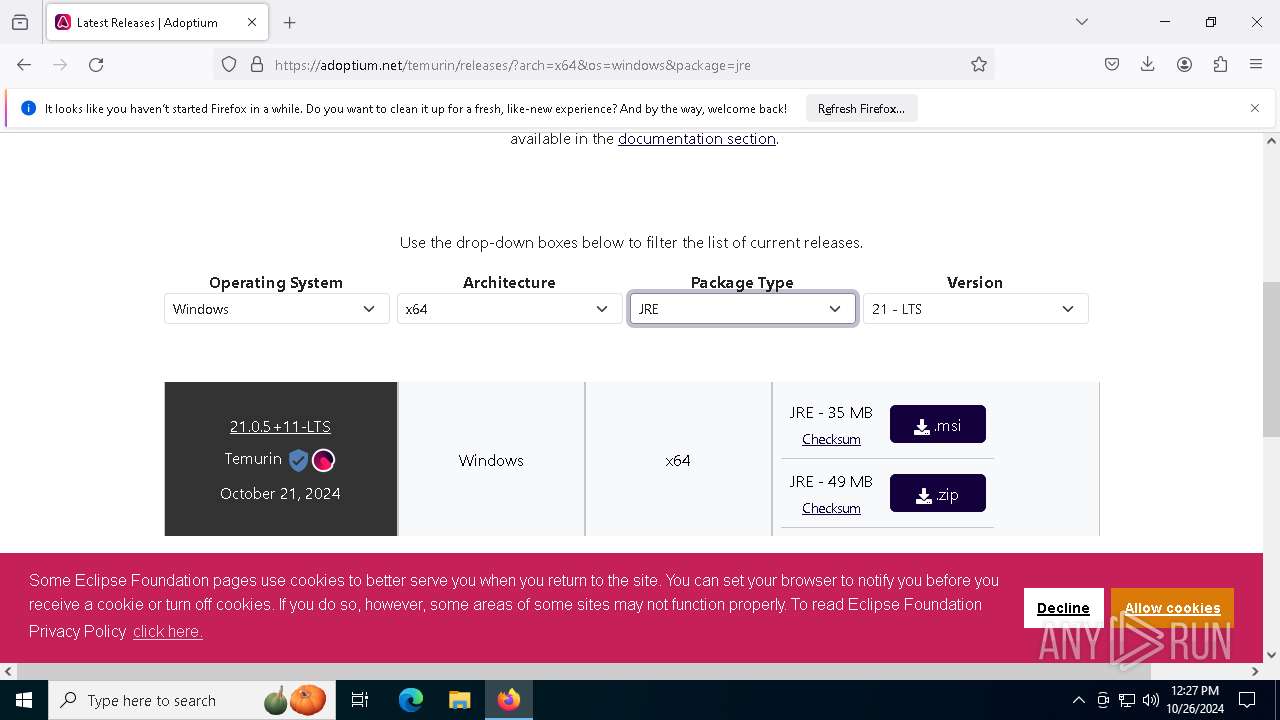
Task: Save page to Pocket
Action: (x=1112, y=64)
